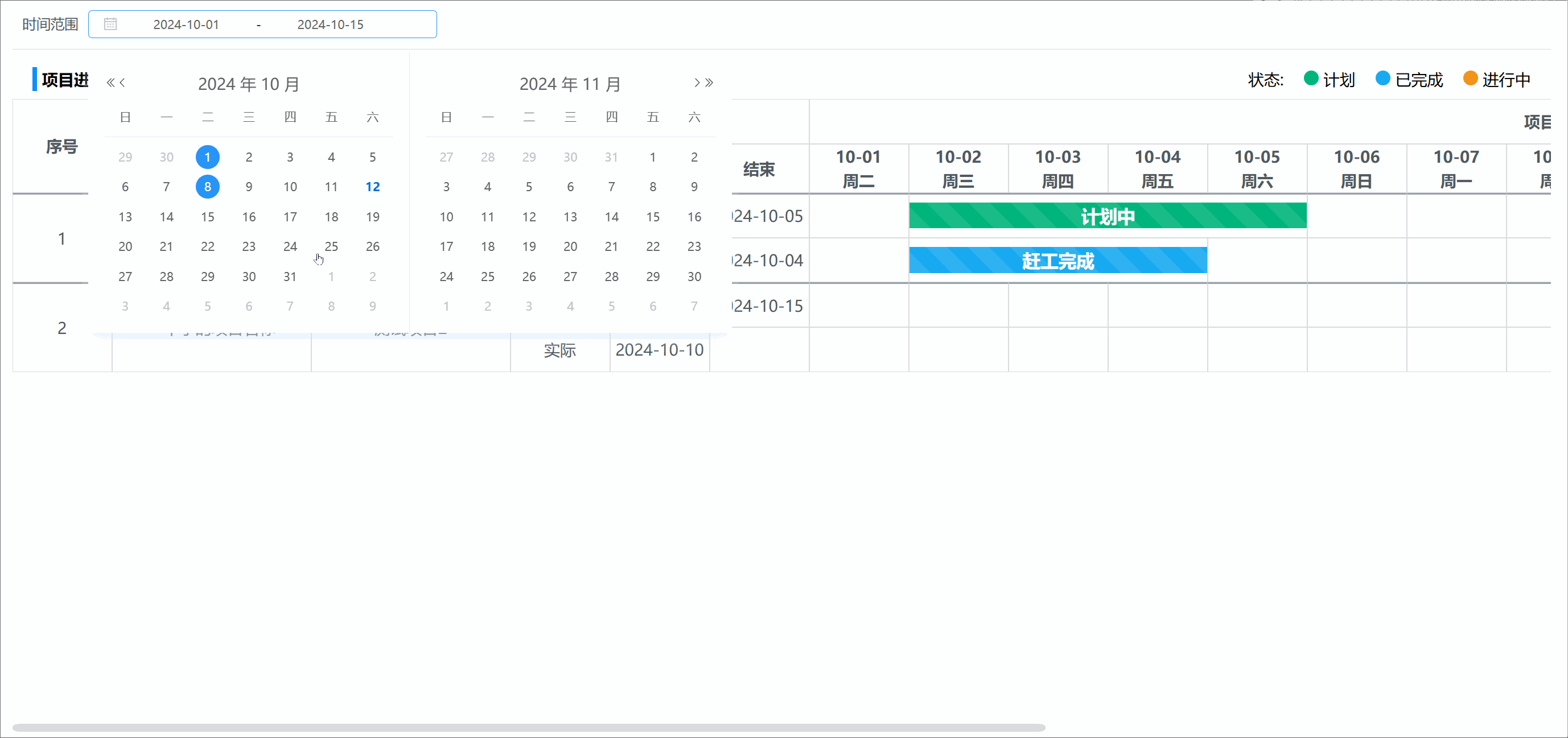Go to next year double-arrow
Image resolution: width=1568 pixels, height=738 pixels.
709,83
